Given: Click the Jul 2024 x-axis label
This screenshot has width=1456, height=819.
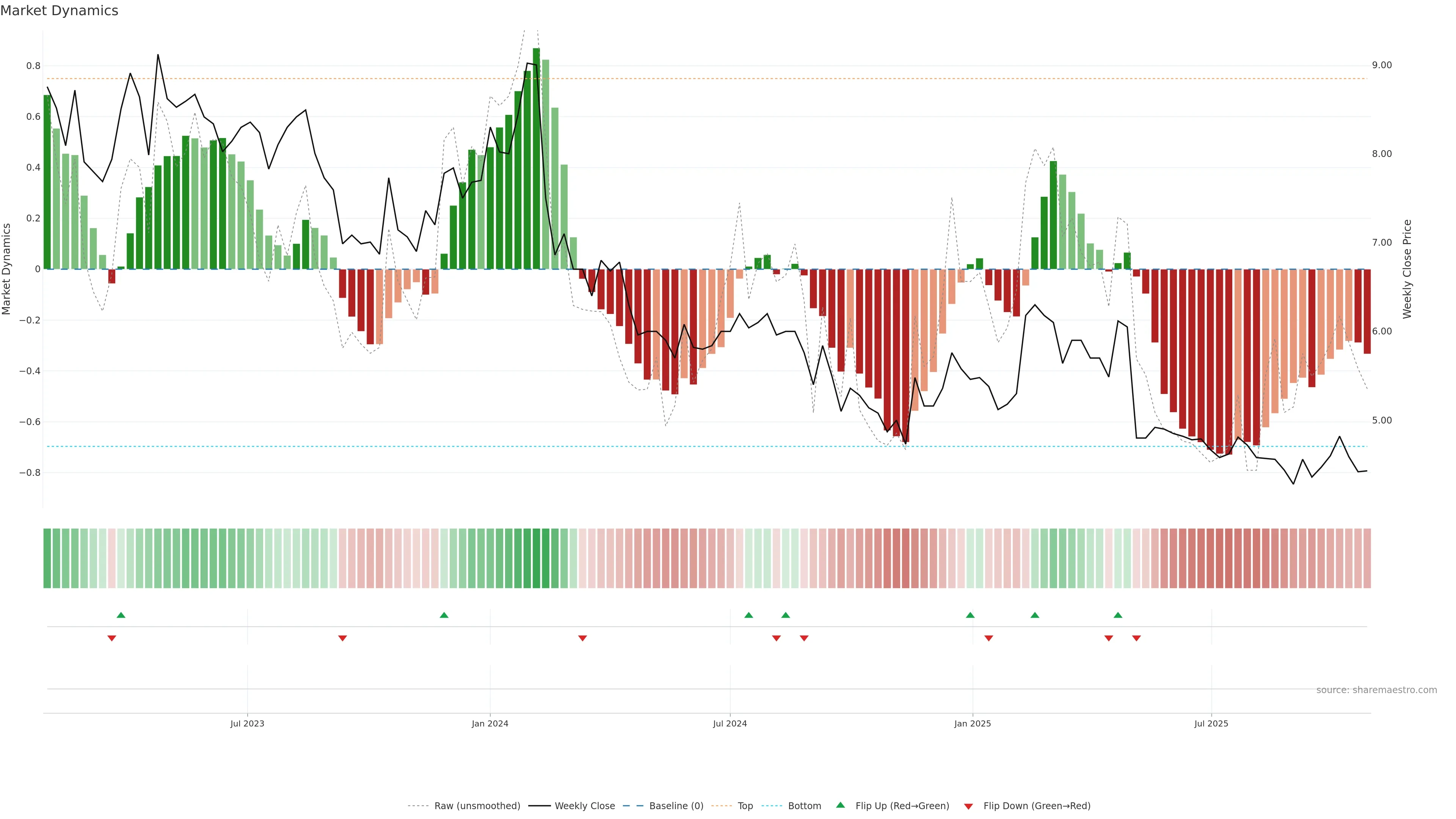Looking at the screenshot, I should coord(730,723).
